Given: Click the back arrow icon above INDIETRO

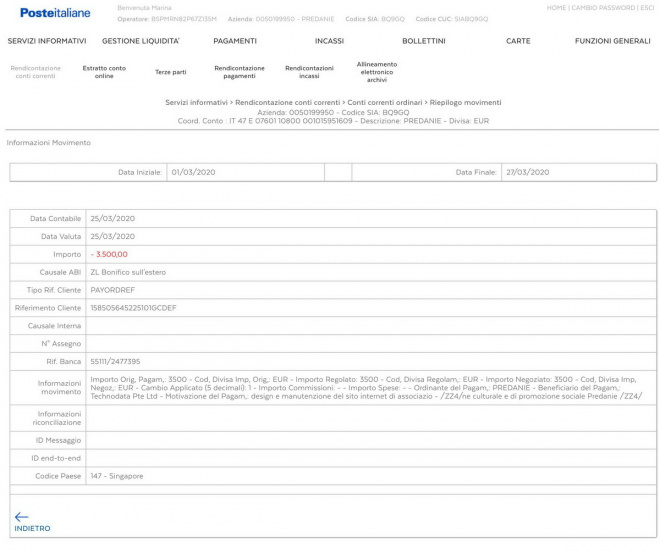Looking at the screenshot, I should pos(22,517).
